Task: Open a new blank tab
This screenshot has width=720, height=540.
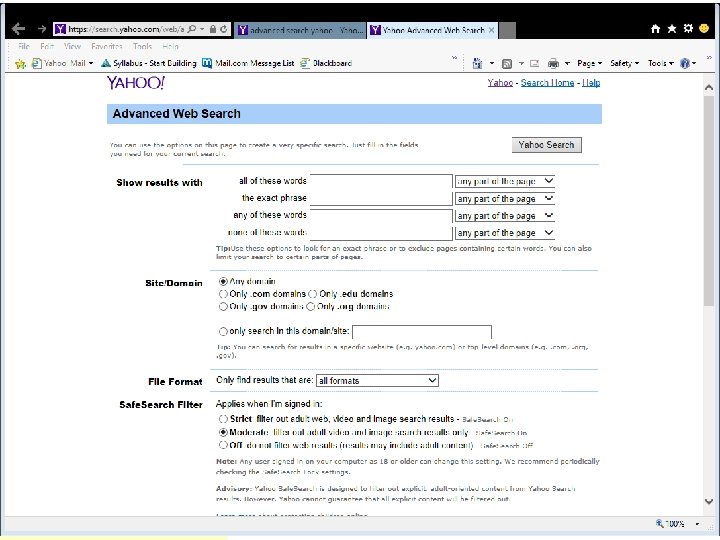Action: point(507,30)
